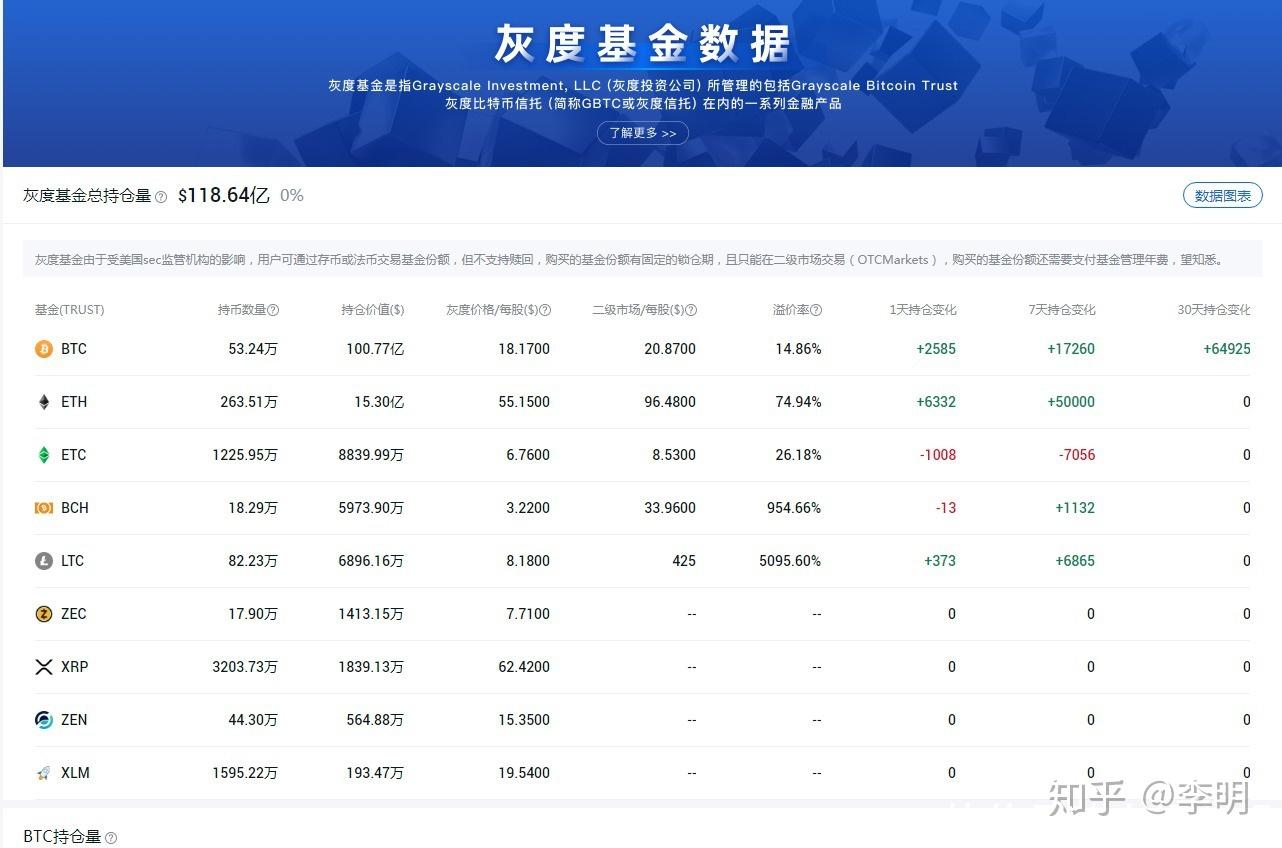Click the 30天持仓变化 column header

click(1214, 310)
